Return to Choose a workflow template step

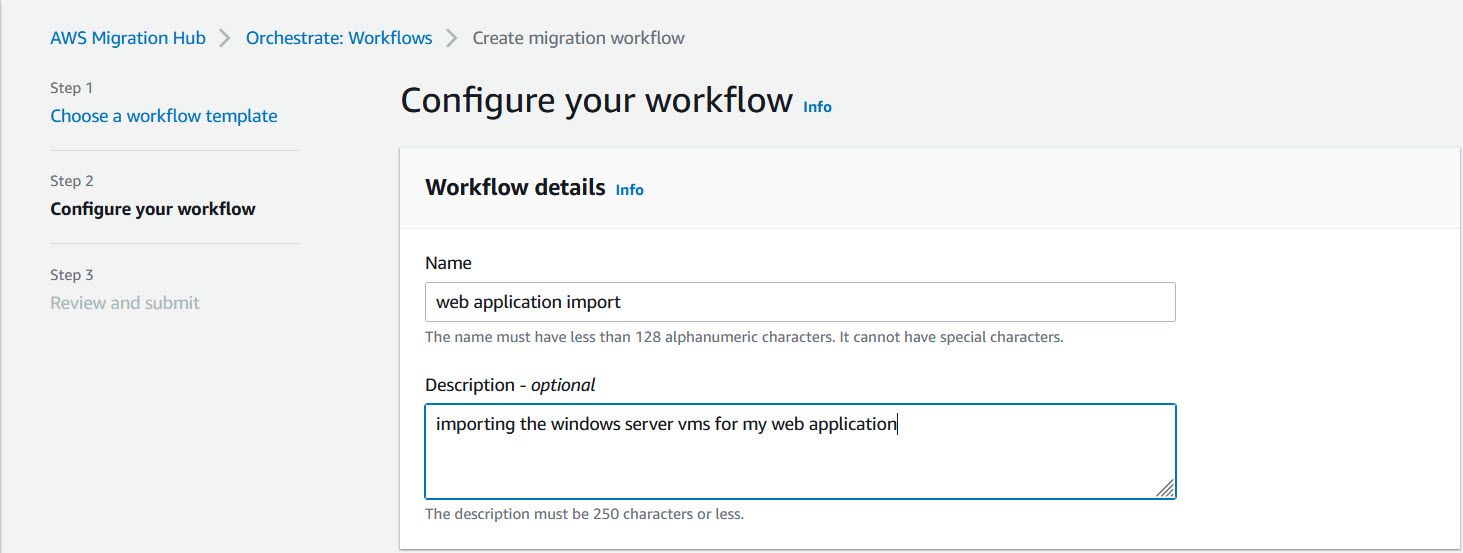164,116
